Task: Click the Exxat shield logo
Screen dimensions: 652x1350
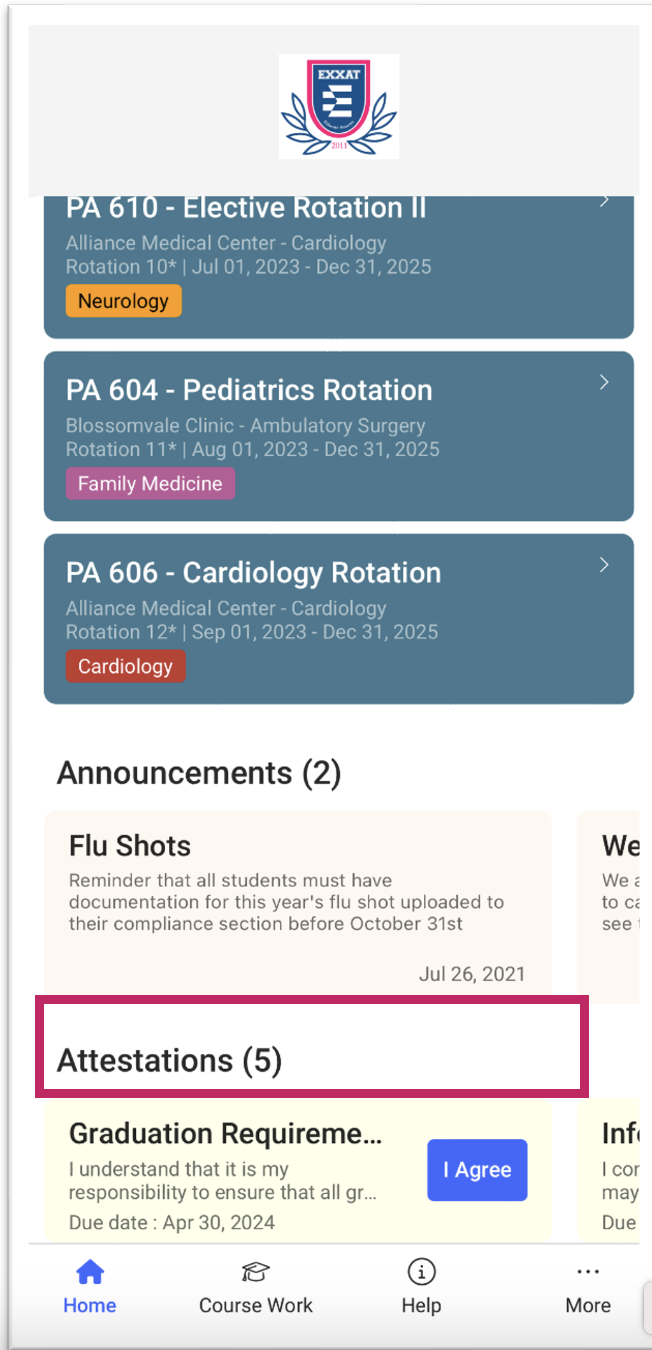Action: click(338, 107)
